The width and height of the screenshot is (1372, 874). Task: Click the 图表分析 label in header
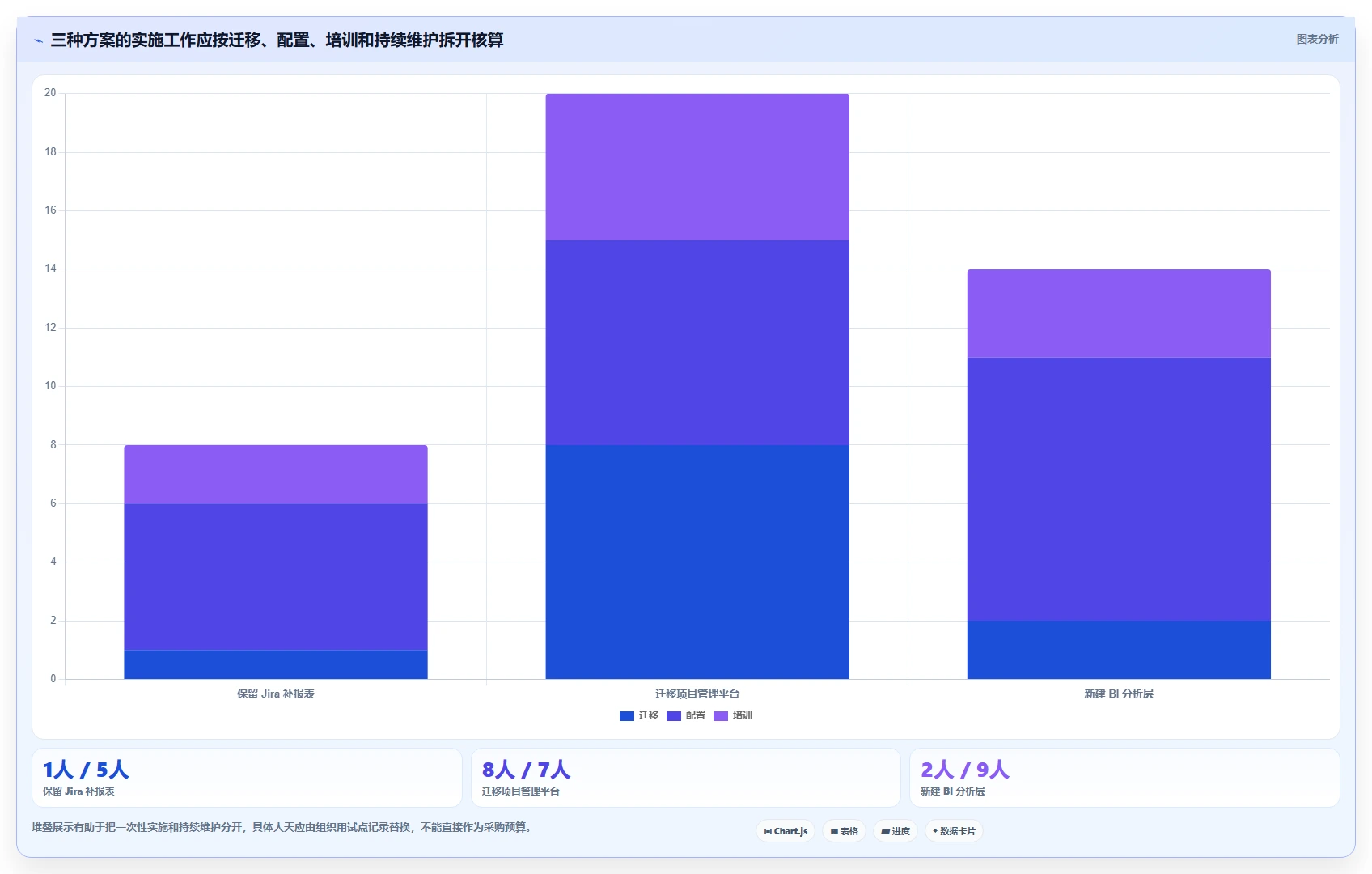tap(1317, 39)
